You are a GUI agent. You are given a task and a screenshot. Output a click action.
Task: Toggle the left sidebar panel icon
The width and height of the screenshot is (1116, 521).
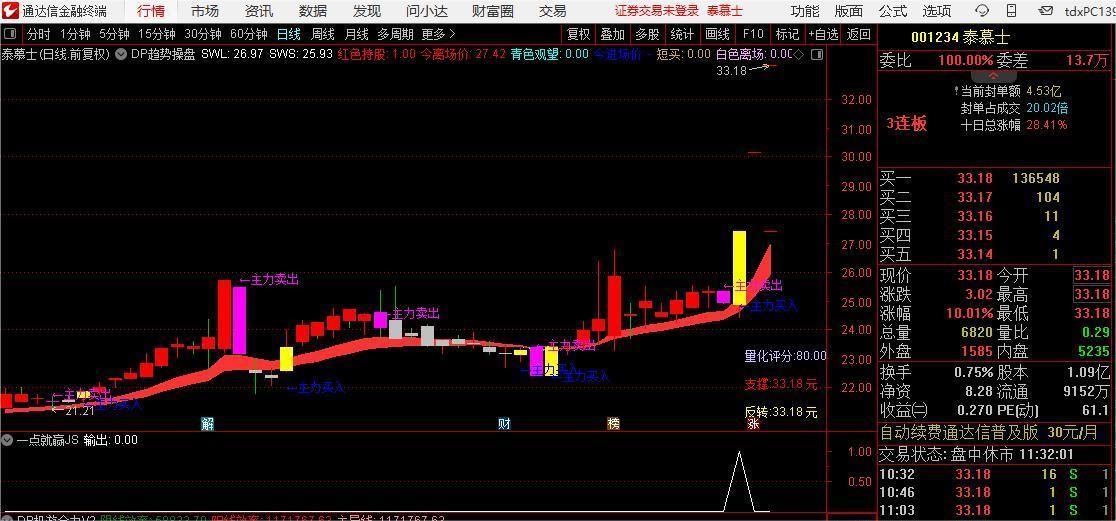pyautogui.click(x=9, y=34)
